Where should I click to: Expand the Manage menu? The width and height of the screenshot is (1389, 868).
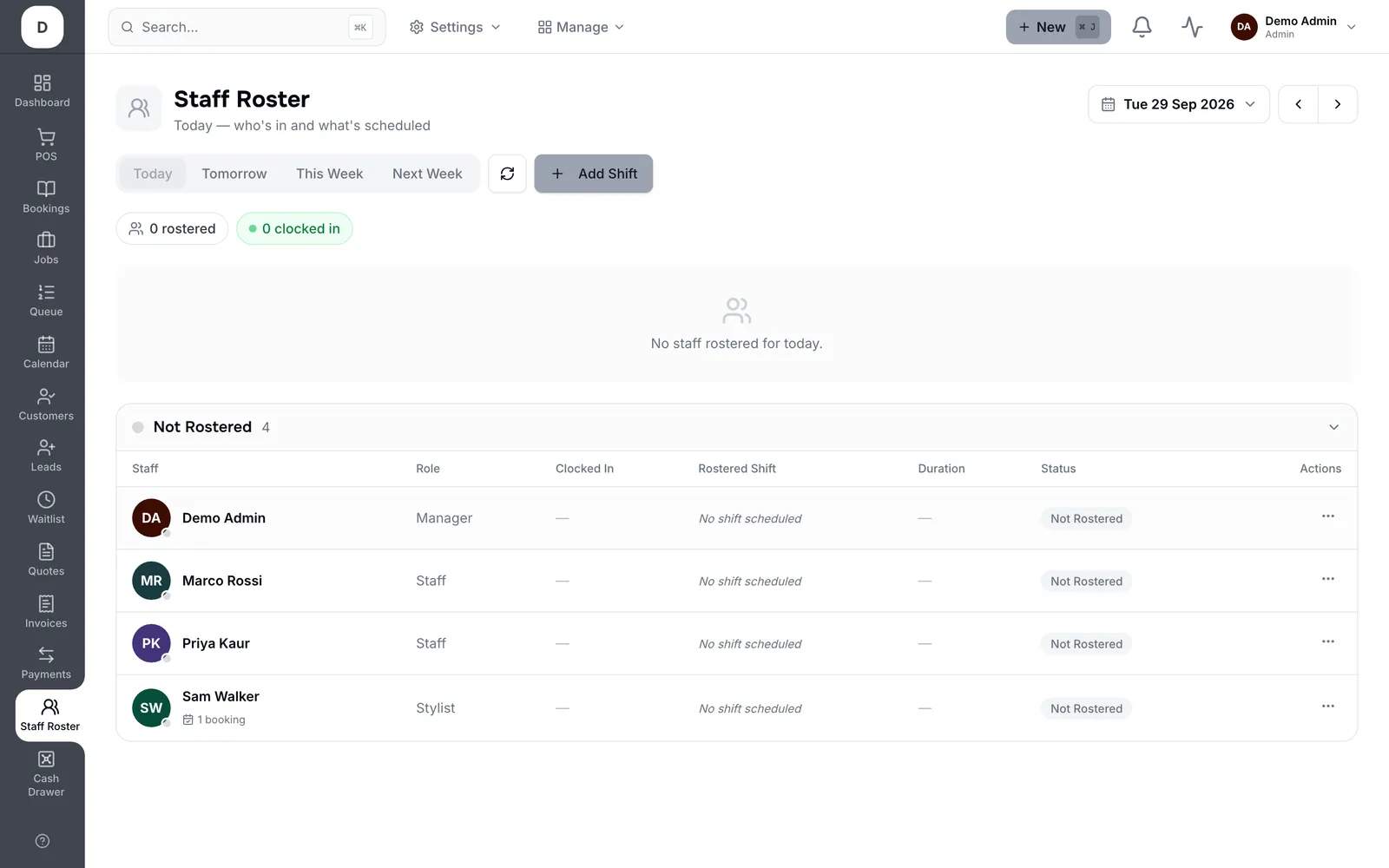[581, 27]
